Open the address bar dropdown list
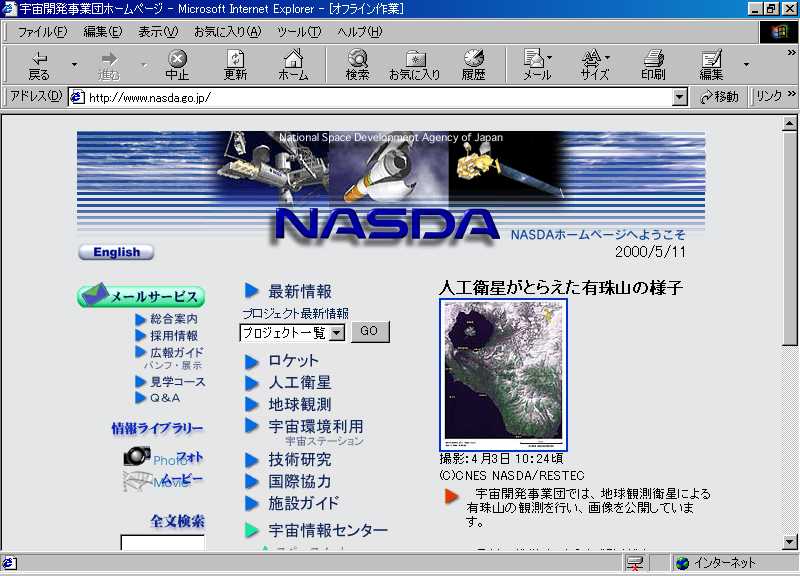The image size is (800, 576). point(679,96)
